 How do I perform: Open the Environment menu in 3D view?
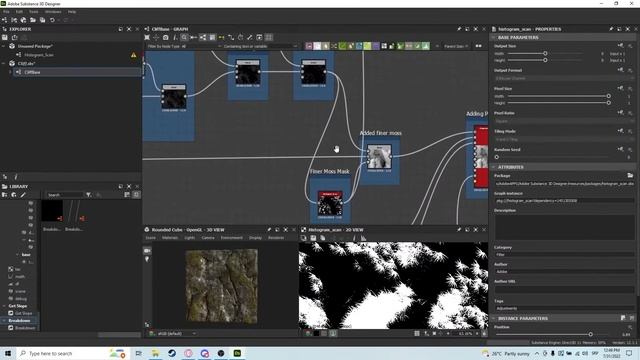click(231, 238)
